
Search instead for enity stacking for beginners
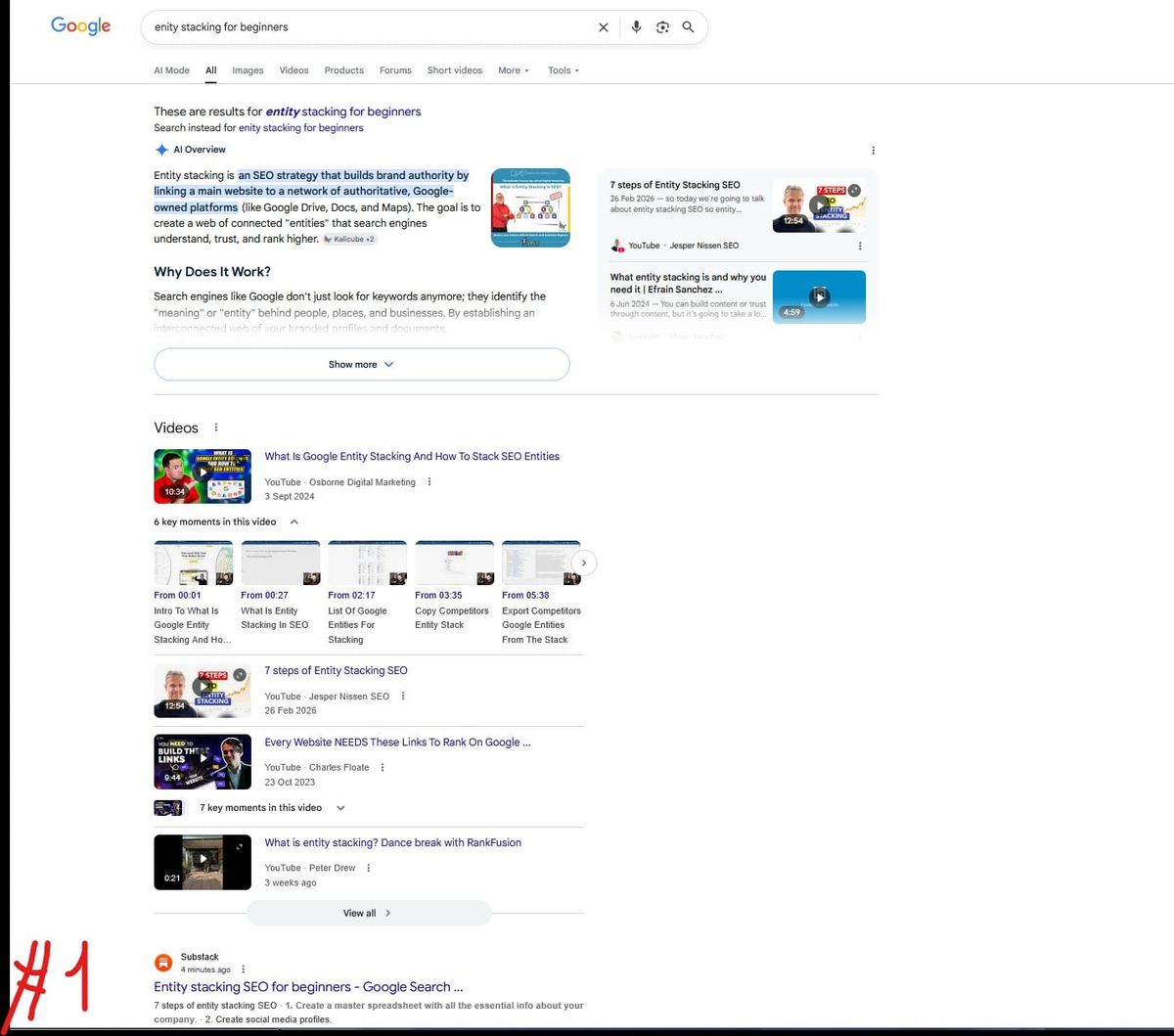point(301,128)
